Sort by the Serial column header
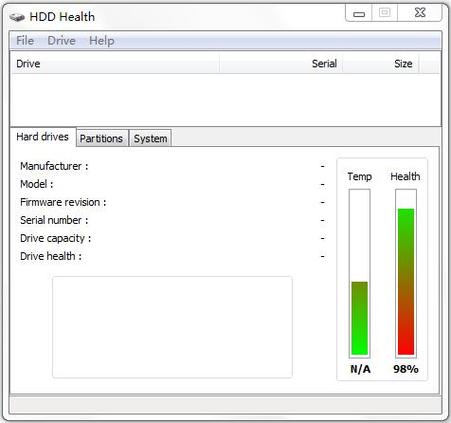 281,63
